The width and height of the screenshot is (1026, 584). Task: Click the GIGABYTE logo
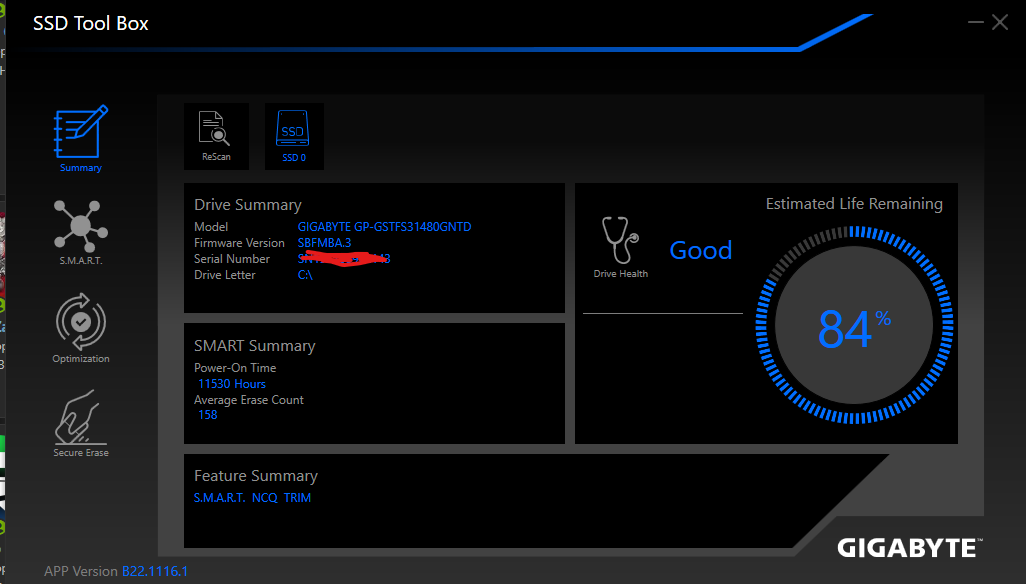pos(910,548)
